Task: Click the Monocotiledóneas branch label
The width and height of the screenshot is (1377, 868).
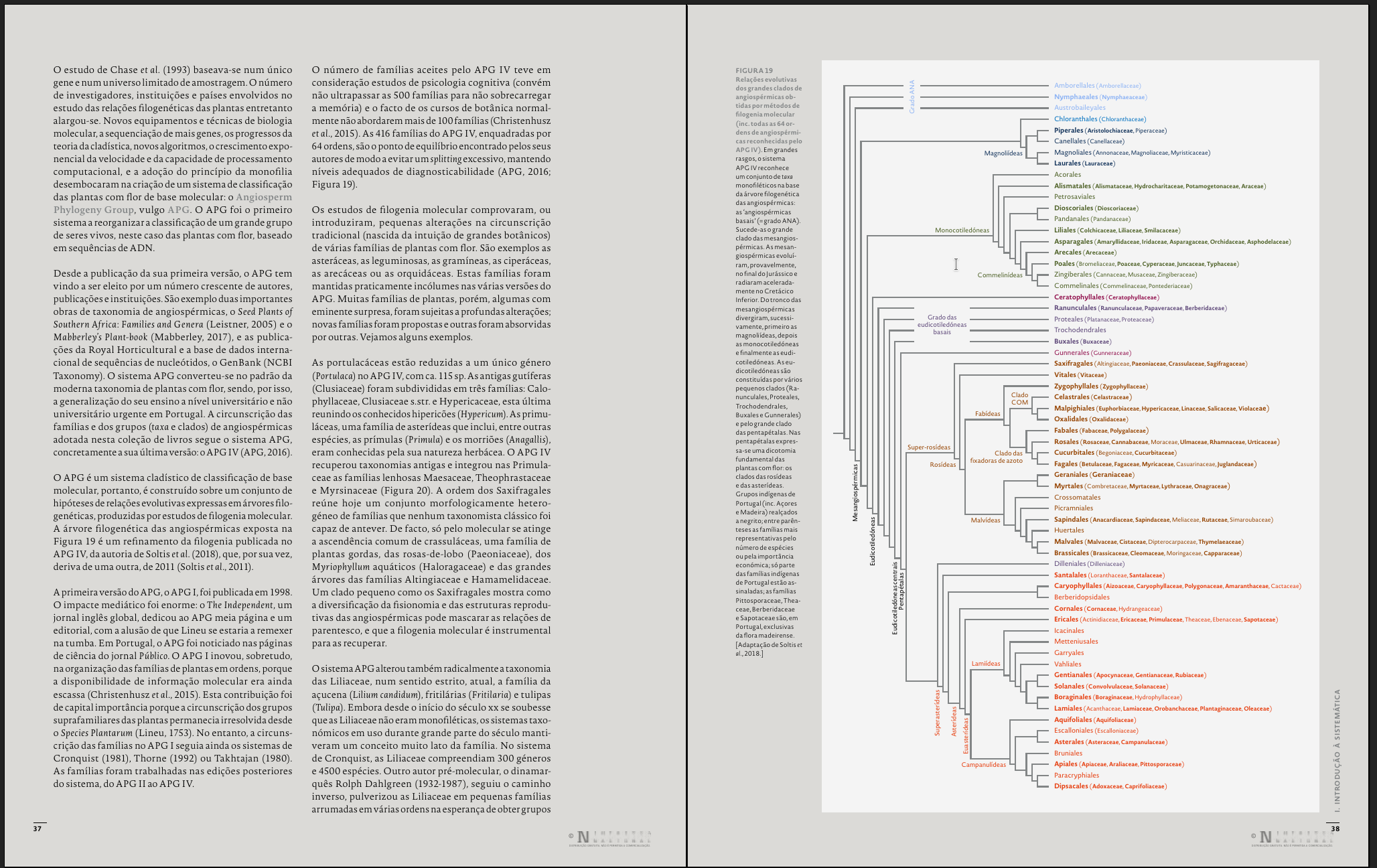Action: coord(962,230)
